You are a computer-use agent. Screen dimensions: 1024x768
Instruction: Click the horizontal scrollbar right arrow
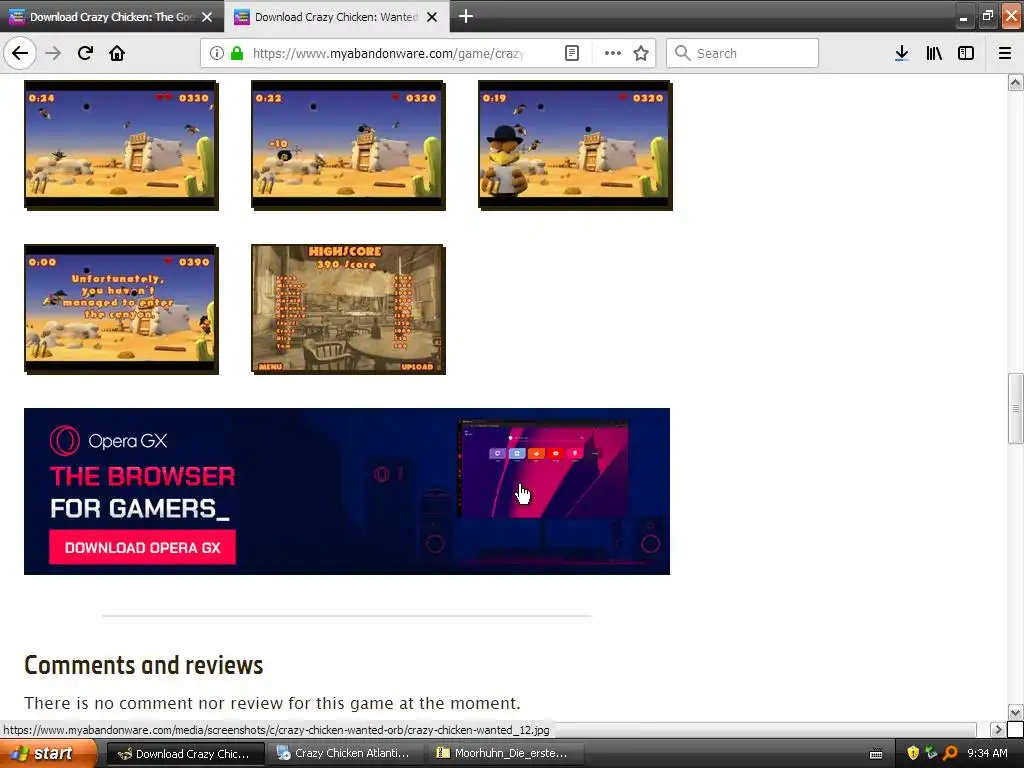pyautogui.click(x=997, y=729)
